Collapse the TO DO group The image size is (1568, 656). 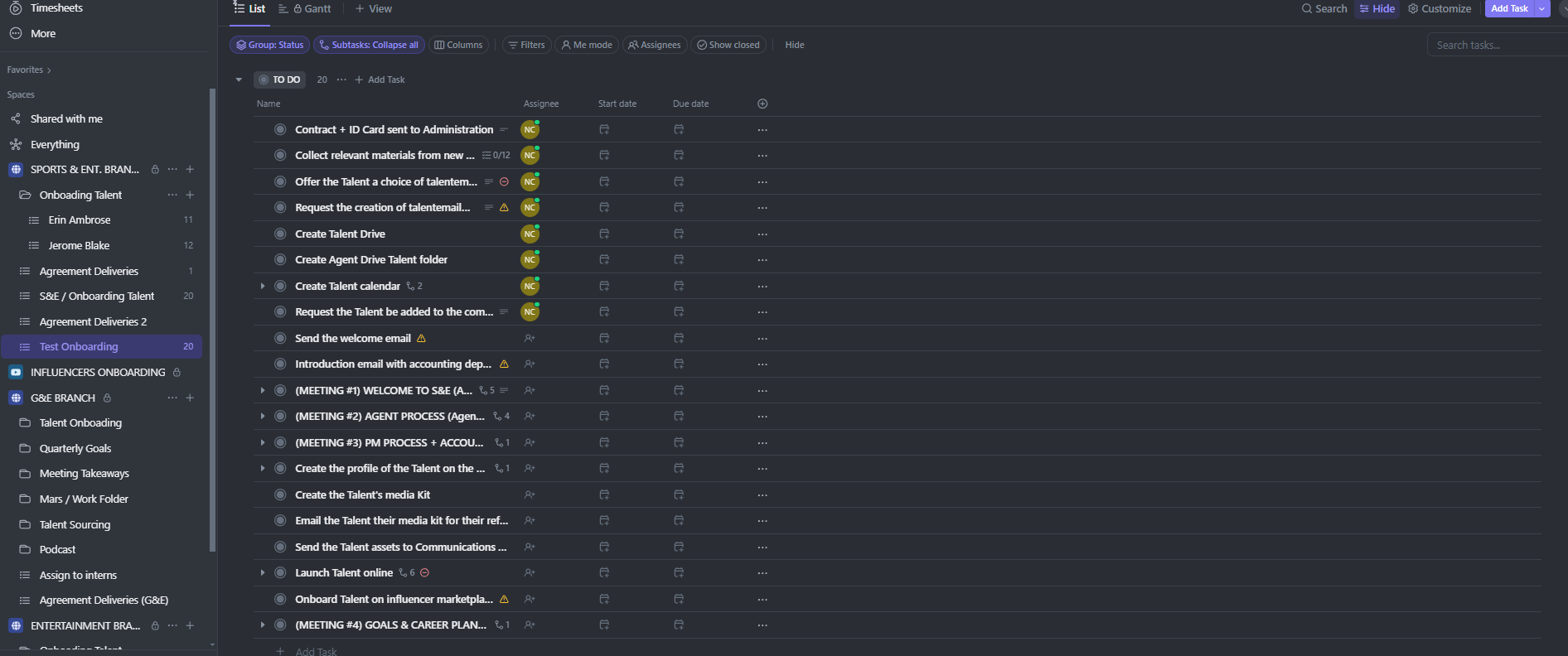point(239,80)
